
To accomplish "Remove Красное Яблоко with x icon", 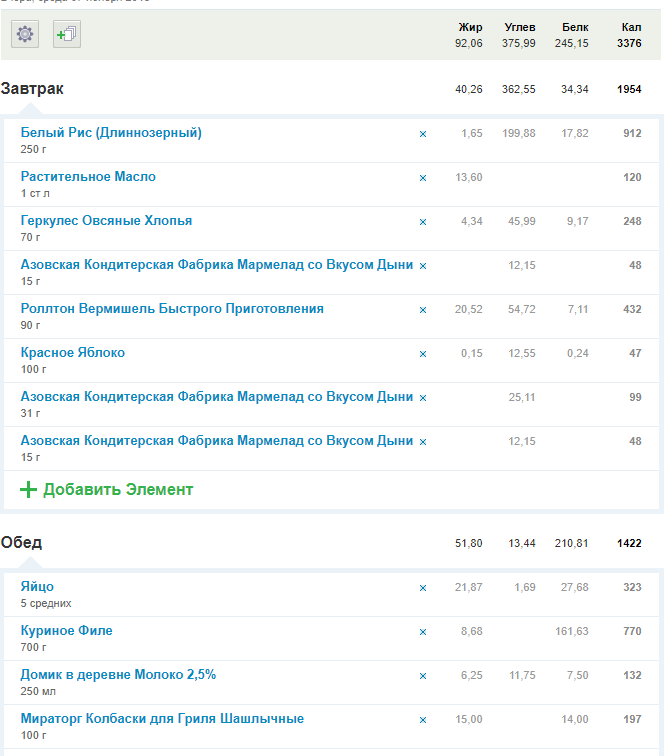I will (x=422, y=354).
